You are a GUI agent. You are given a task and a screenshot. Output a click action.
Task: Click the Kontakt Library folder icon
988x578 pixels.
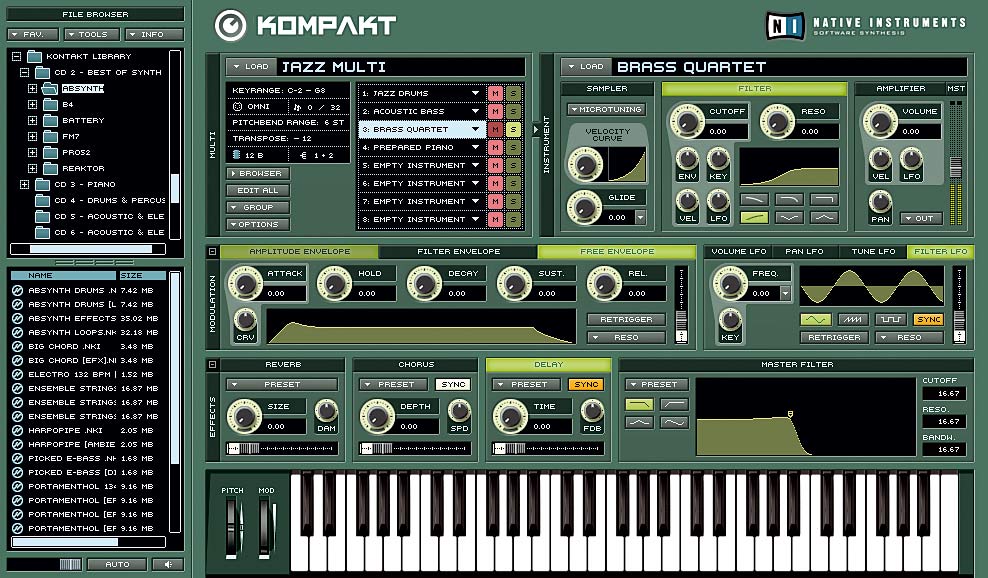pyautogui.click(x=35, y=56)
